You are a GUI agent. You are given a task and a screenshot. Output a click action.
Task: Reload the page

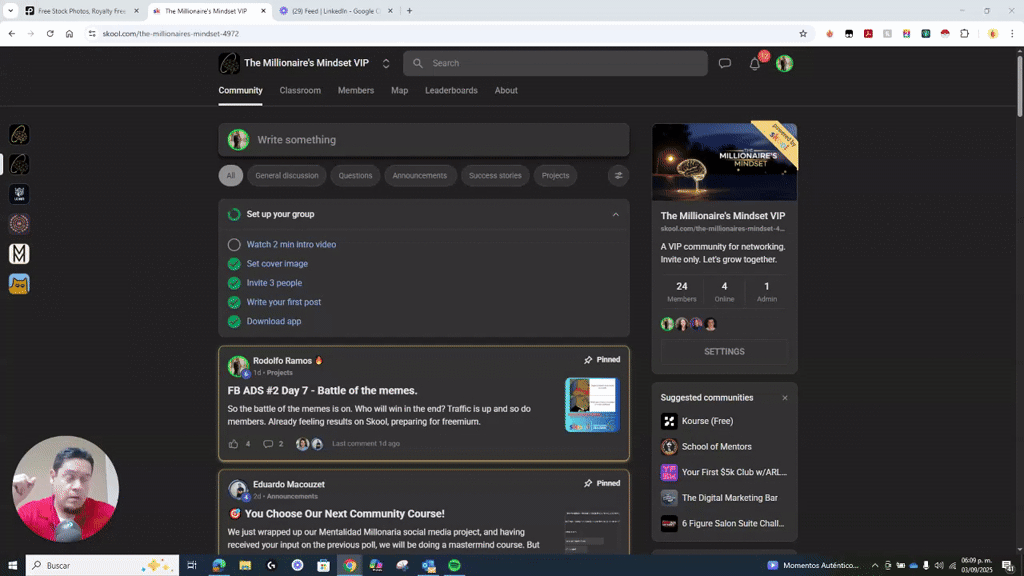(x=50, y=33)
